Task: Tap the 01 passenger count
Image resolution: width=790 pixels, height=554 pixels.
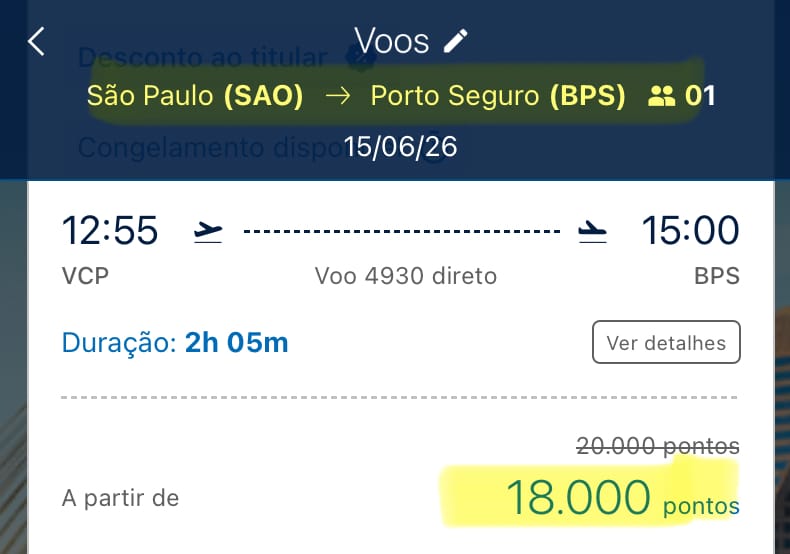Action: point(700,96)
